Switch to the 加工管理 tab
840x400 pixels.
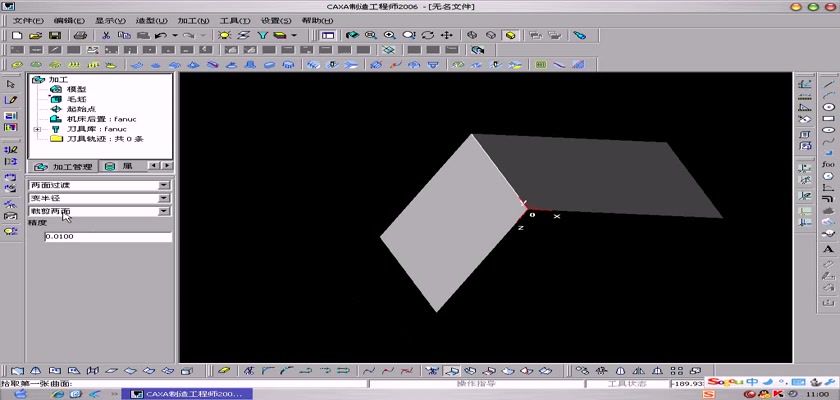(x=63, y=167)
